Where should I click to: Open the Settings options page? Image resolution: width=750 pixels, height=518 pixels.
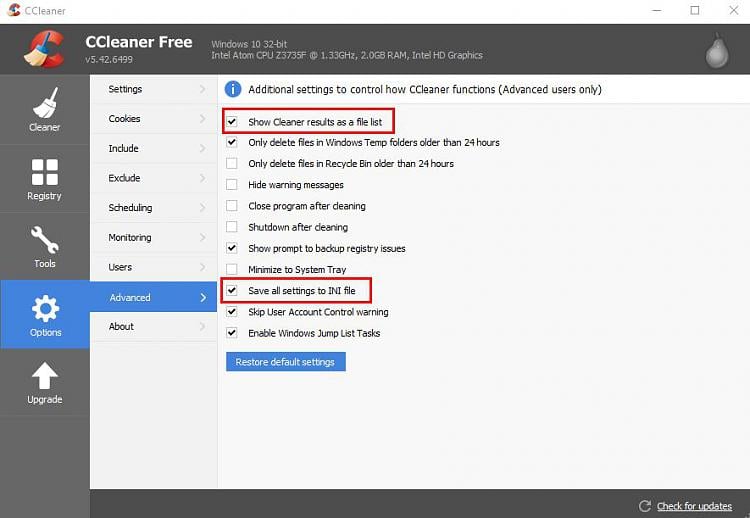click(154, 89)
